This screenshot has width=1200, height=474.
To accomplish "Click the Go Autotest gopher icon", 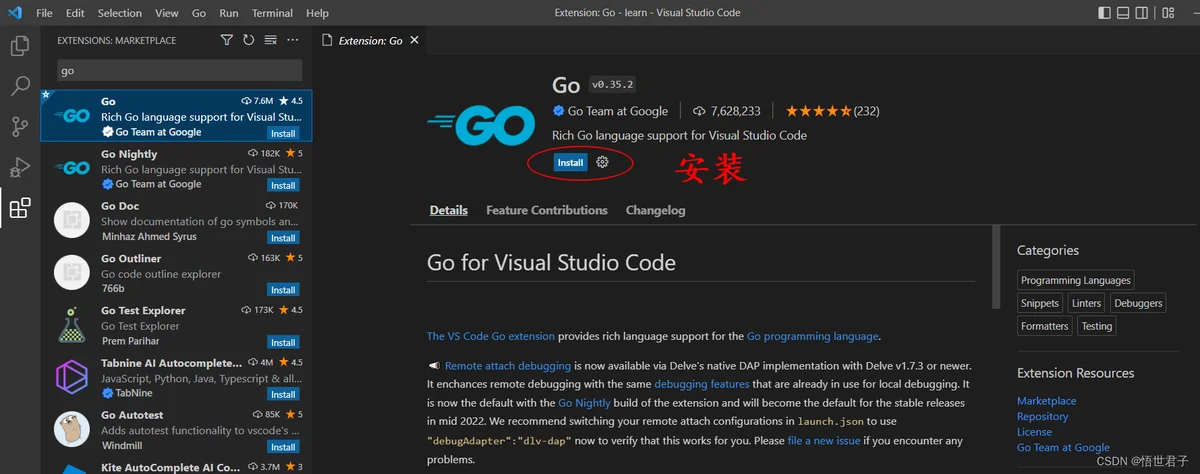I will [71, 429].
